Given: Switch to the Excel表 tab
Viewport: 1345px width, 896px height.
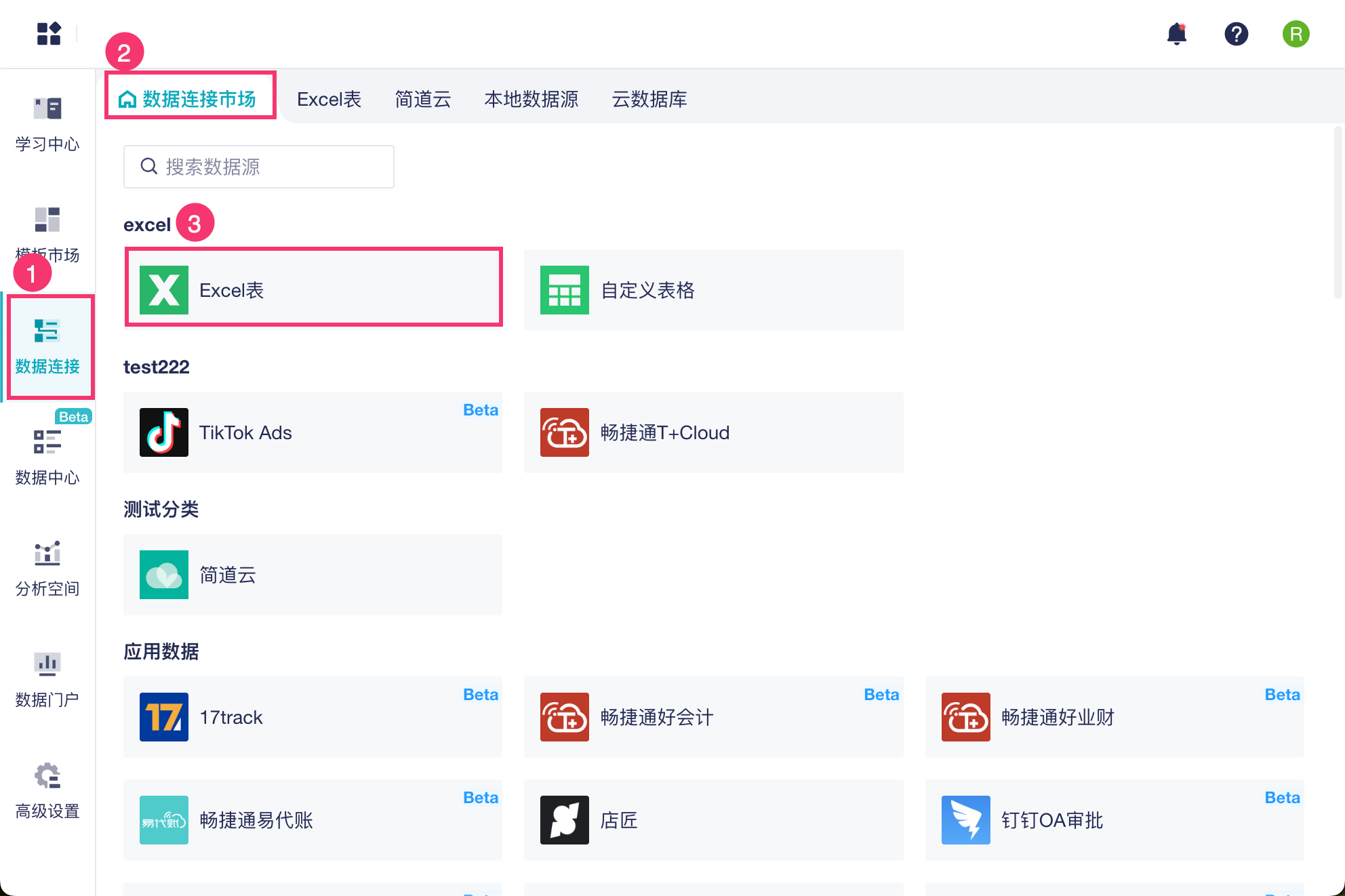Looking at the screenshot, I should click(x=329, y=100).
